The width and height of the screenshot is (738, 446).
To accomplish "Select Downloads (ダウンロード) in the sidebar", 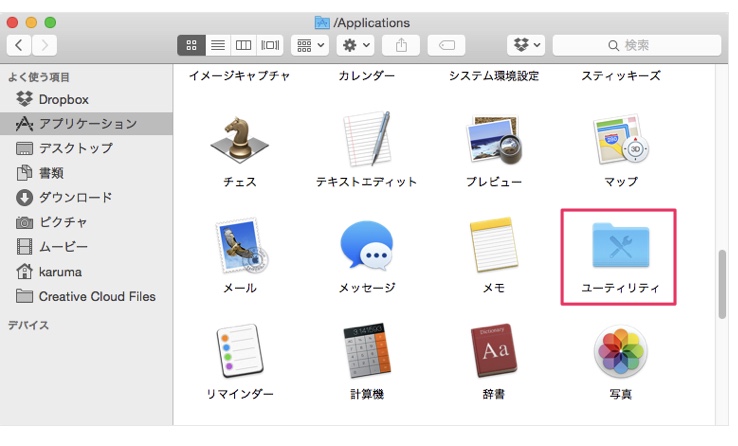I will [x=75, y=198].
